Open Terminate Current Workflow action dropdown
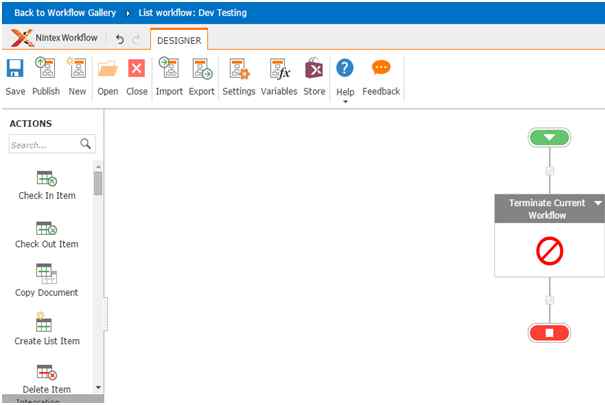The width and height of the screenshot is (605, 405). pos(598,203)
